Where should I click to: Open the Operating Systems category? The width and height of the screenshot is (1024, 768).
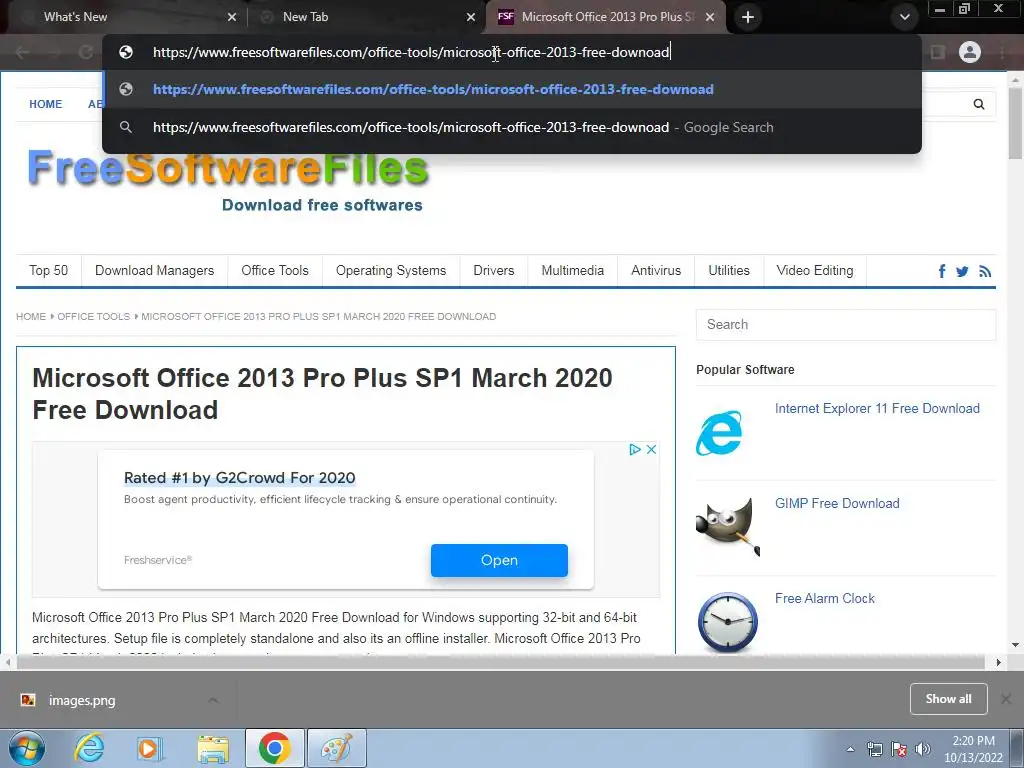coord(391,270)
